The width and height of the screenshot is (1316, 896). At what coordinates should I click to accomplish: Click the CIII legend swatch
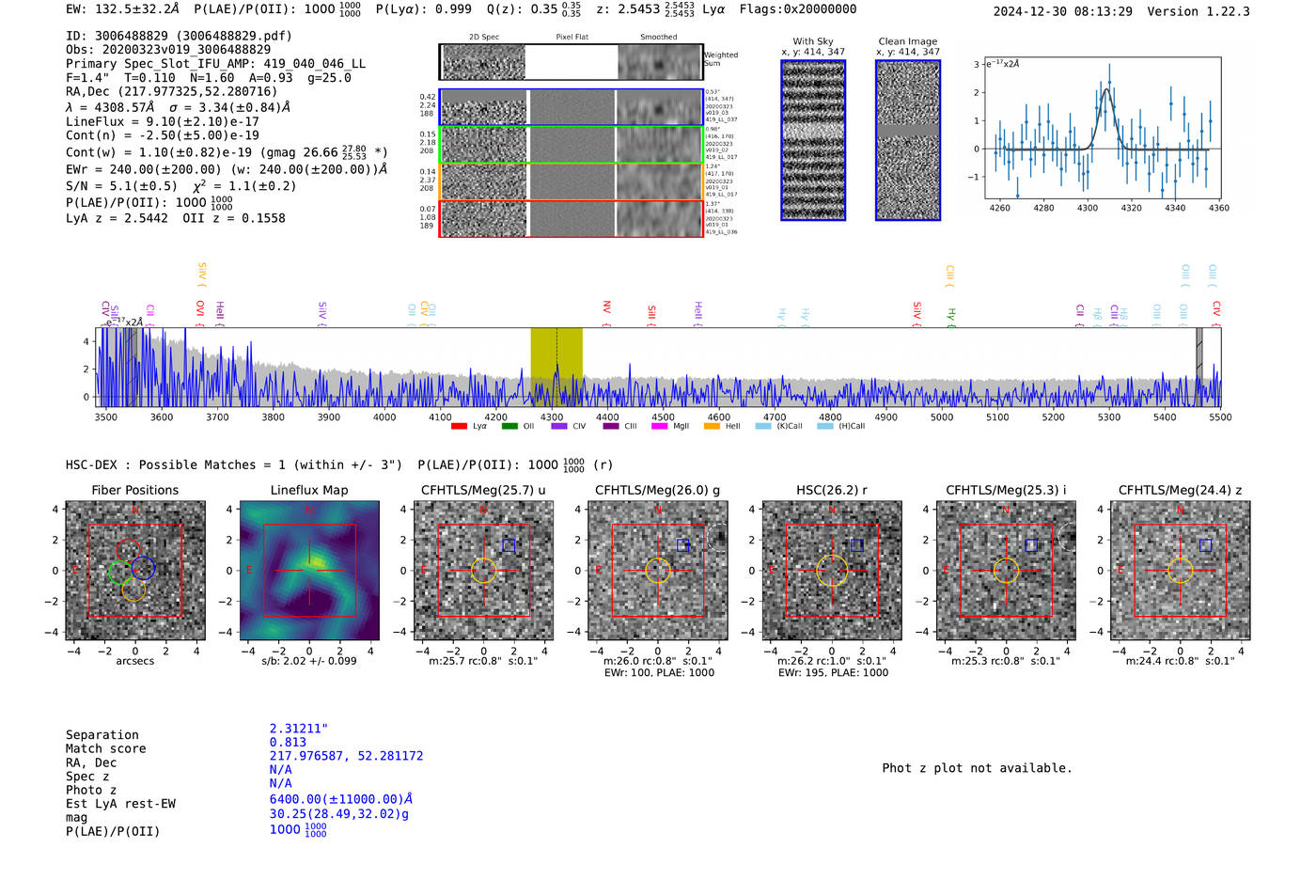[x=611, y=426]
